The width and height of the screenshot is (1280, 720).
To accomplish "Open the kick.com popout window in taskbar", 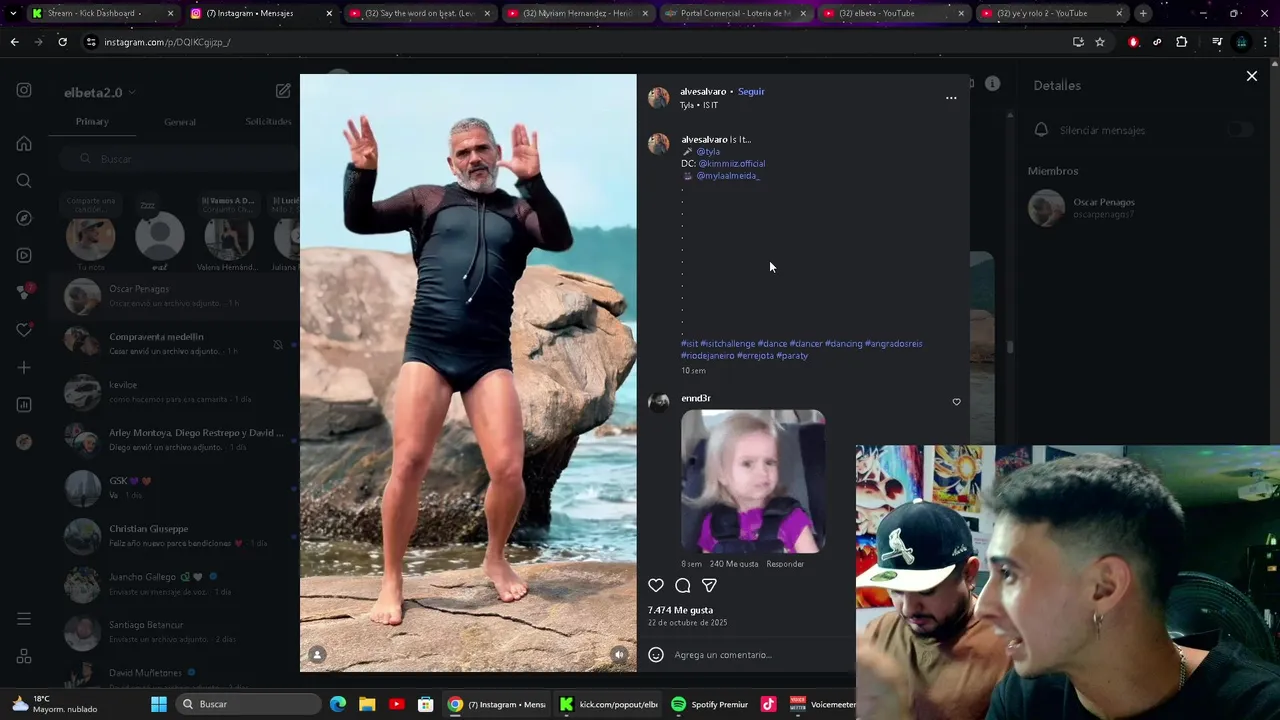I will pyautogui.click(x=608, y=704).
